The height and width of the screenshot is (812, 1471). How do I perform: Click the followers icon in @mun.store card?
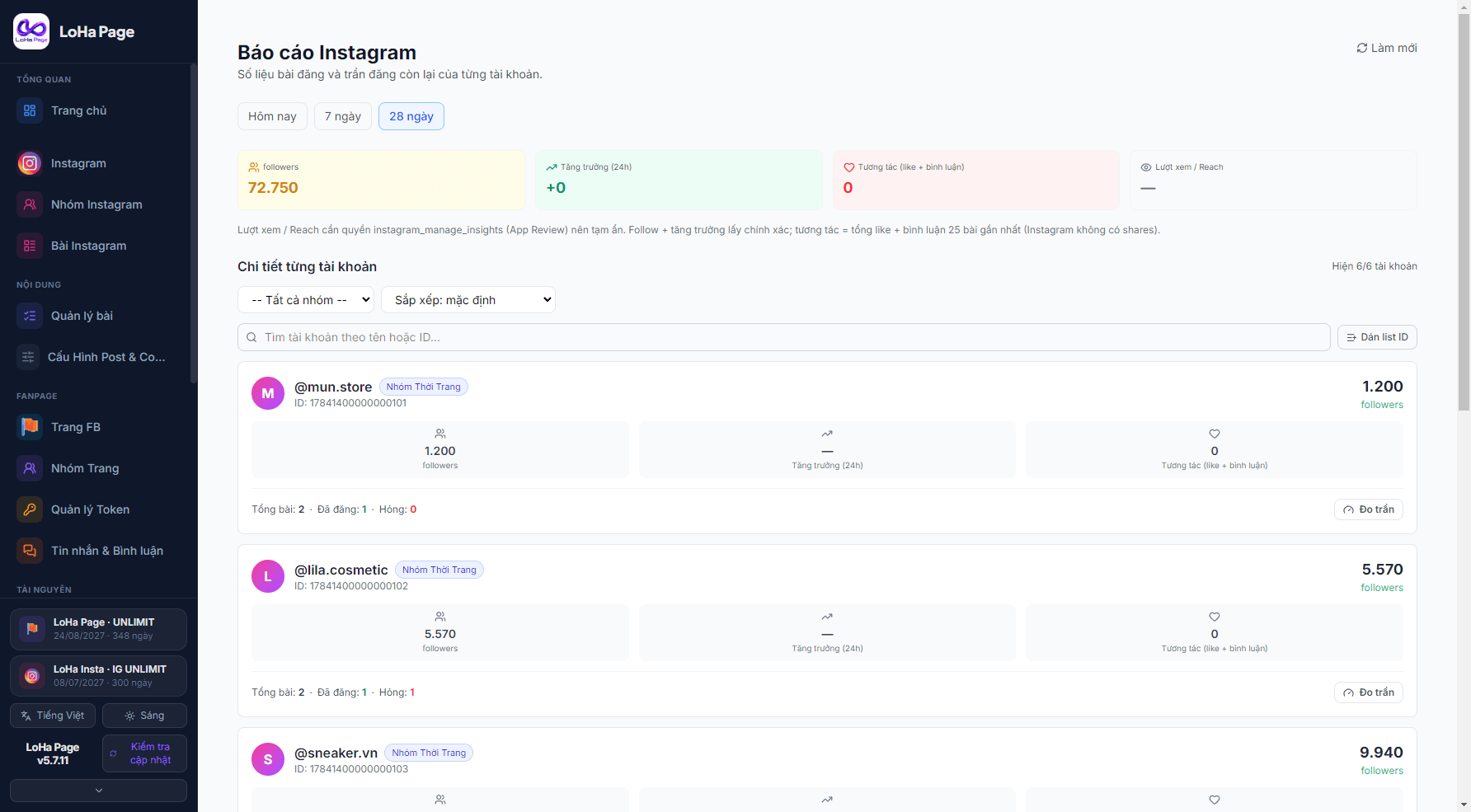(x=440, y=434)
